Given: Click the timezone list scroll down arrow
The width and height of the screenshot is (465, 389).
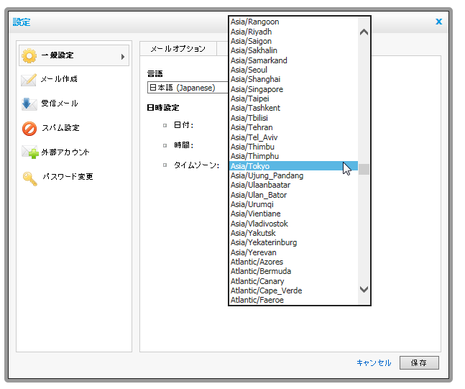Looking at the screenshot, I should 364,289.
